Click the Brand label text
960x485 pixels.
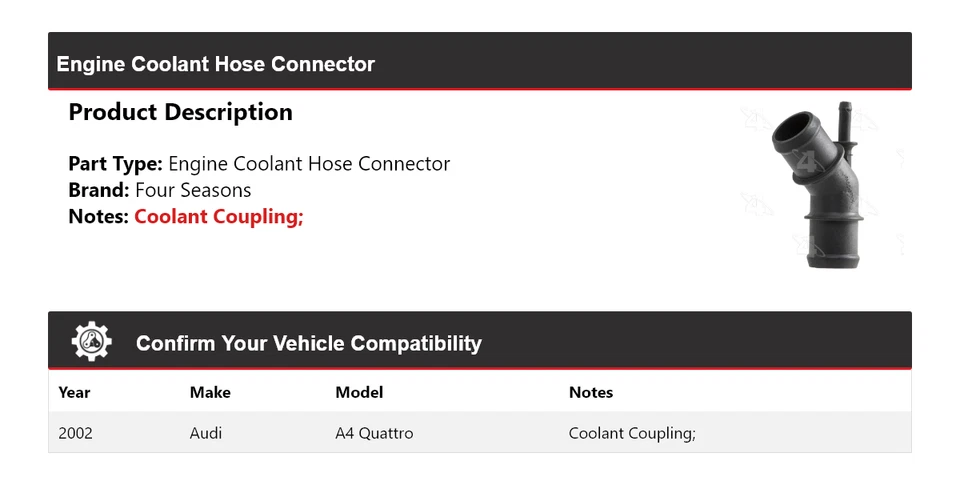coord(99,190)
